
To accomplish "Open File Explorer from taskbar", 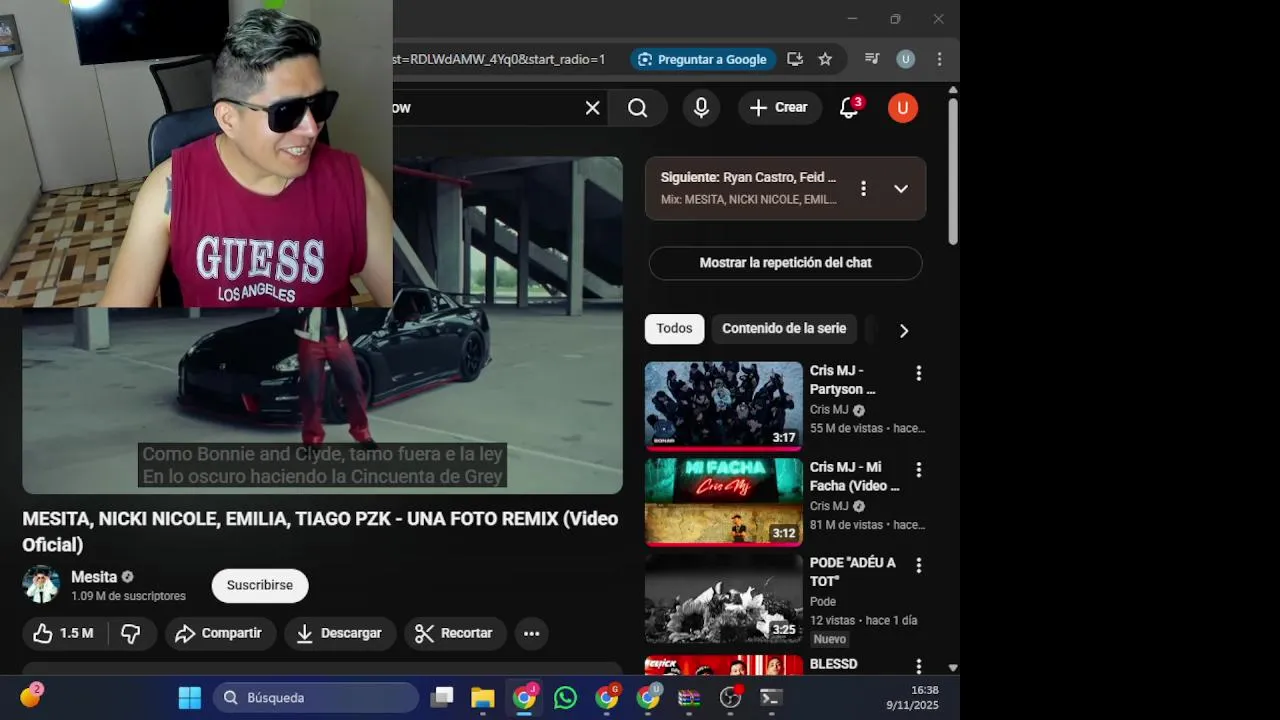I will (x=483, y=697).
